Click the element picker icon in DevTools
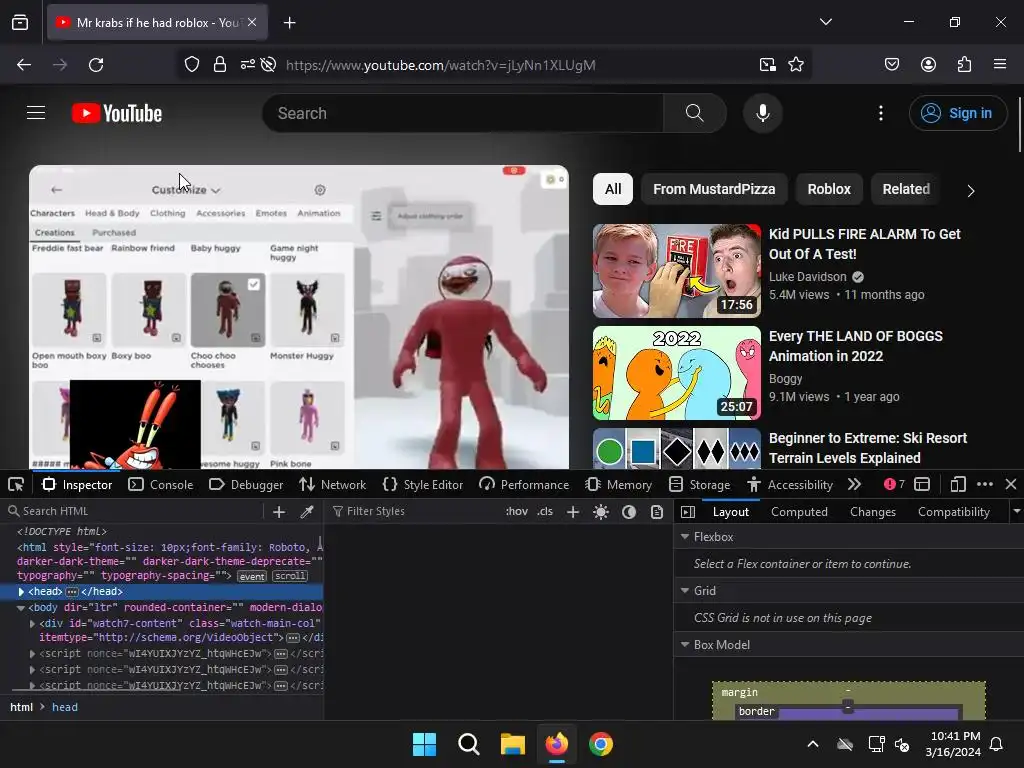The width and height of the screenshot is (1024, 768). [x=16, y=485]
